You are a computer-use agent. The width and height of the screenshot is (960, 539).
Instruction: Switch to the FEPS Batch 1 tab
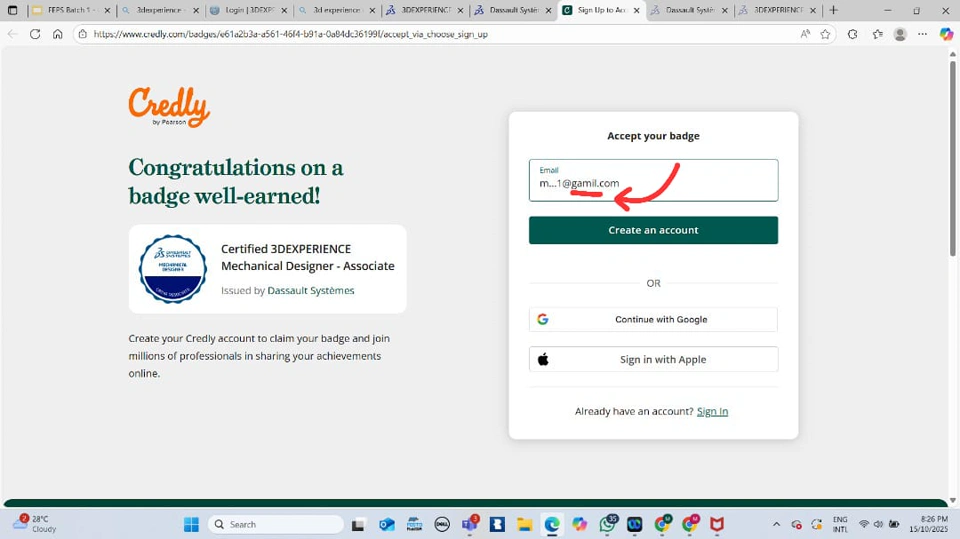point(71,10)
